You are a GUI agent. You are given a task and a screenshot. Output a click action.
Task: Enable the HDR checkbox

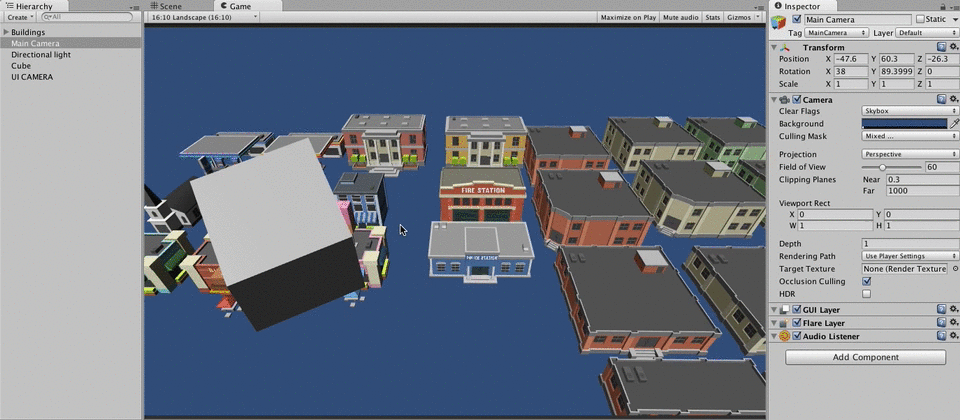[x=866, y=294]
